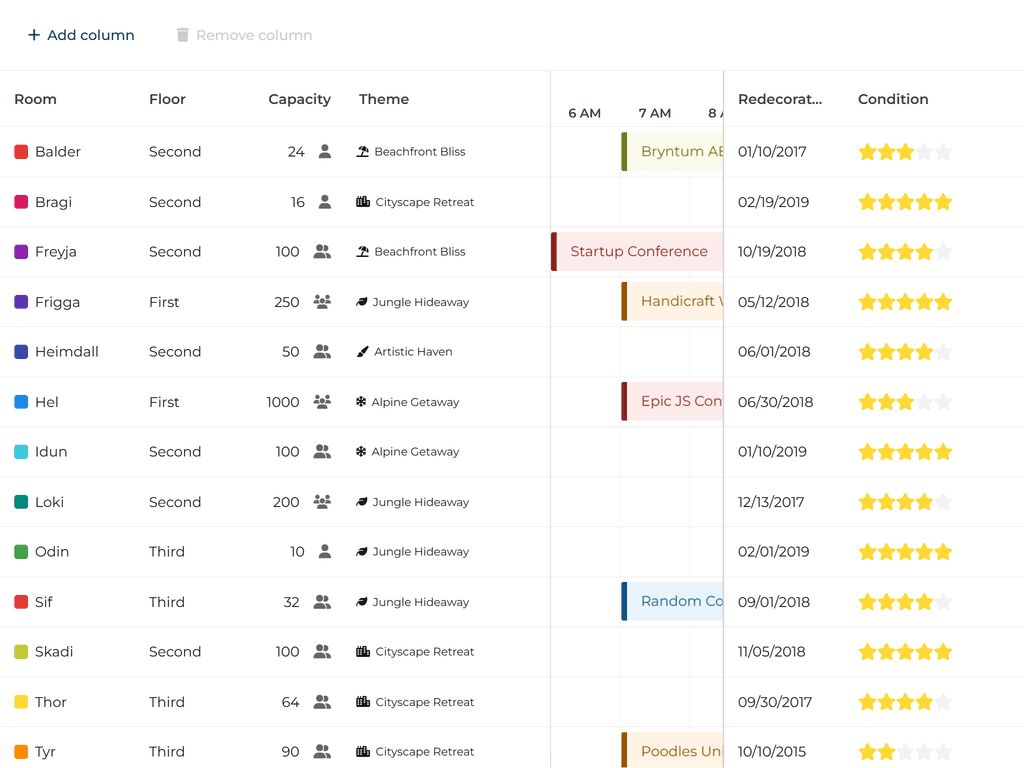Image resolution: width=1024 pixels, height=768 pixels.
Task: Click the snowflake icon in Hel row
Action: [x=361, y=402]
